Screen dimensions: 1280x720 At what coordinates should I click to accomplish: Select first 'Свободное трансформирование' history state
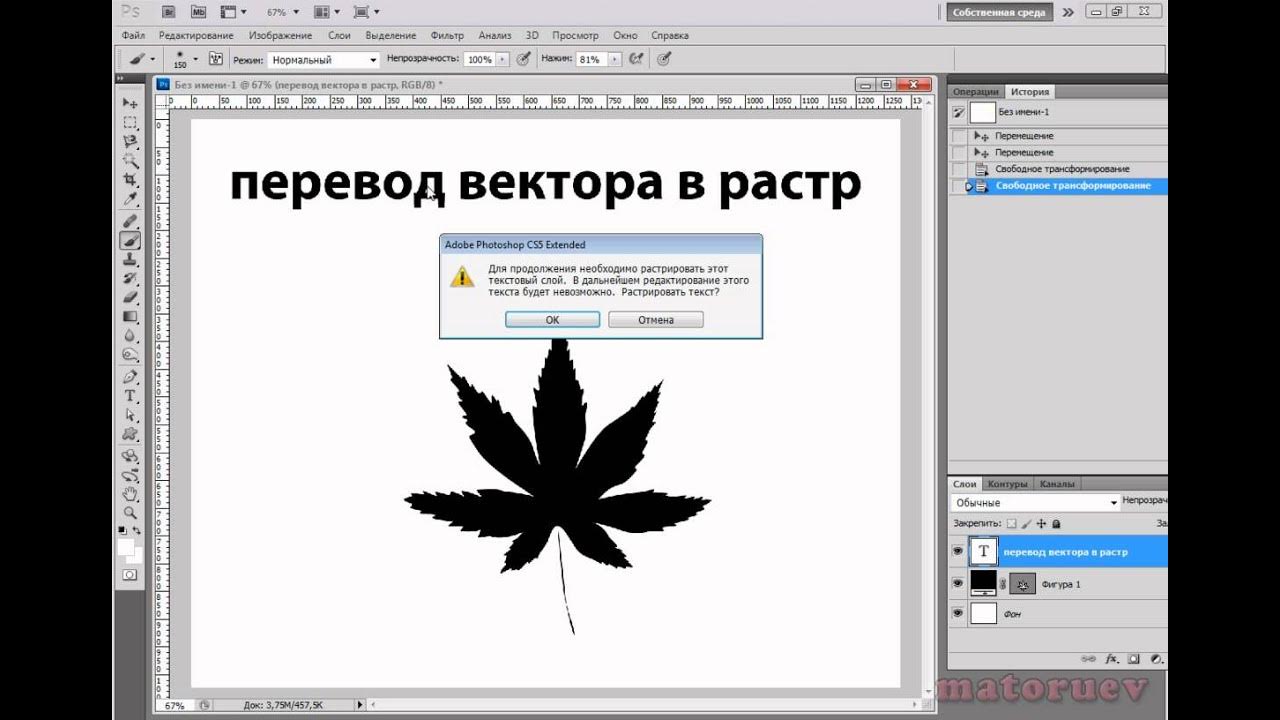point(1062,169)
